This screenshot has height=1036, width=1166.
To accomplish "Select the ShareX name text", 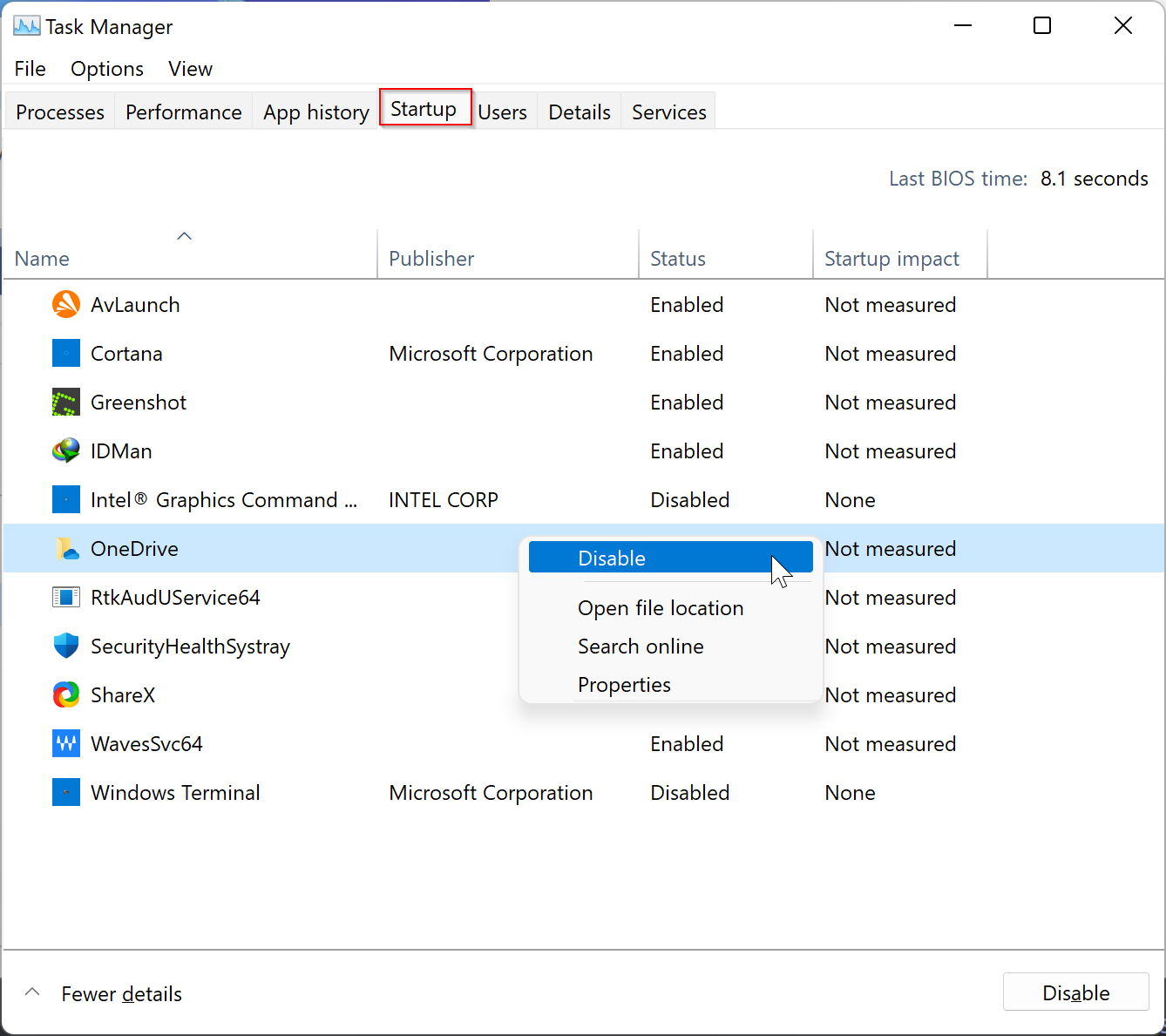I will tap(123, 695).
